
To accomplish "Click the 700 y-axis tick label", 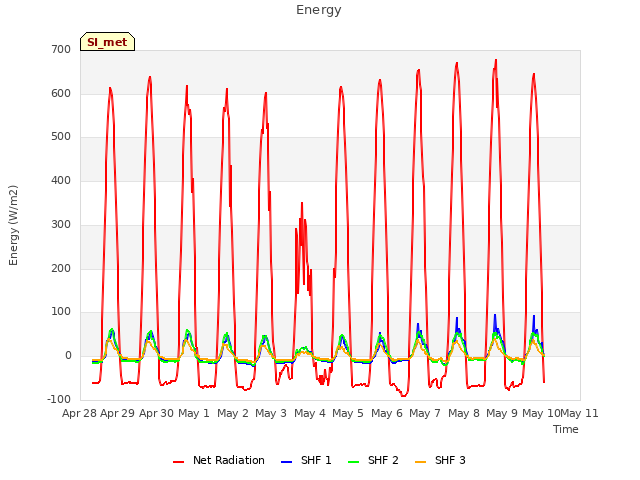I will click(61, 49).
